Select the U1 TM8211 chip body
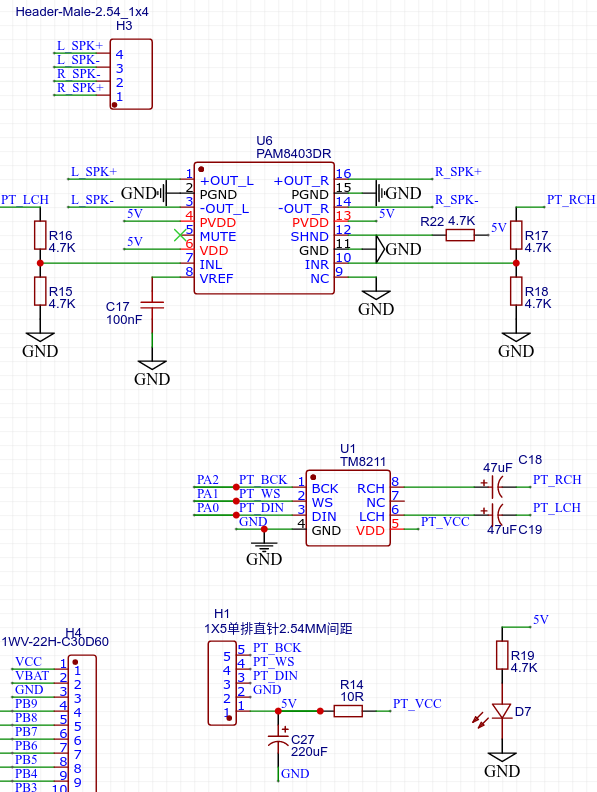The image size is (597, 792). [348, 508]
